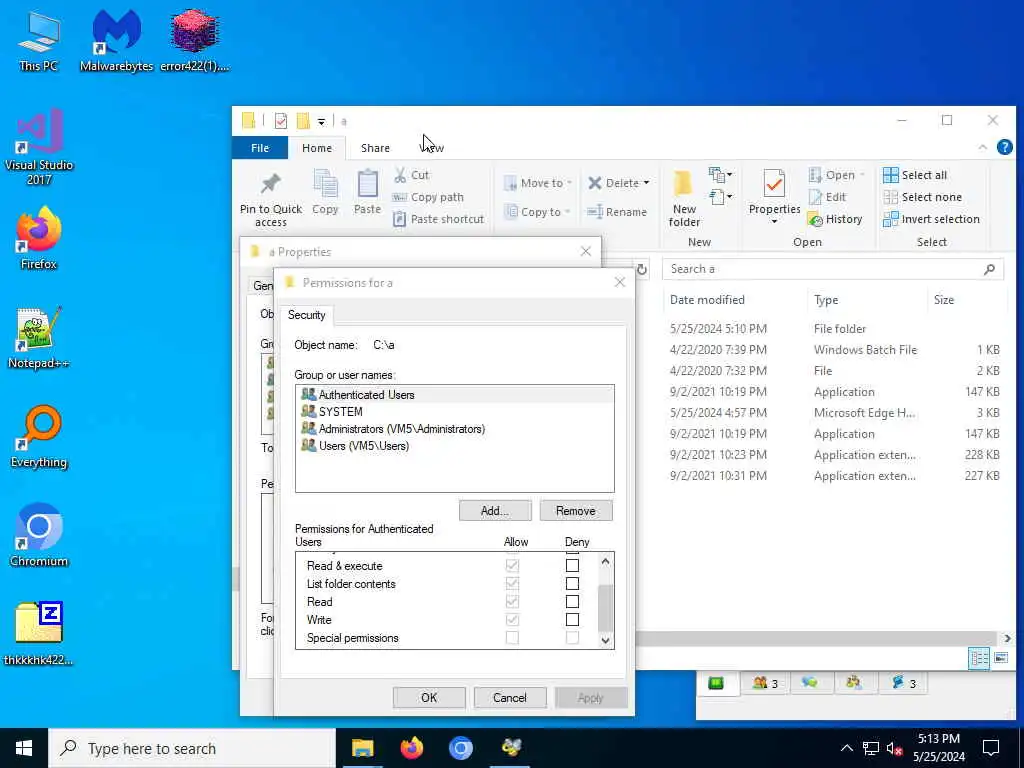The image size is (1024, 768).
Task: Click Select none in ribbon
Action: [x=922, y=197]
